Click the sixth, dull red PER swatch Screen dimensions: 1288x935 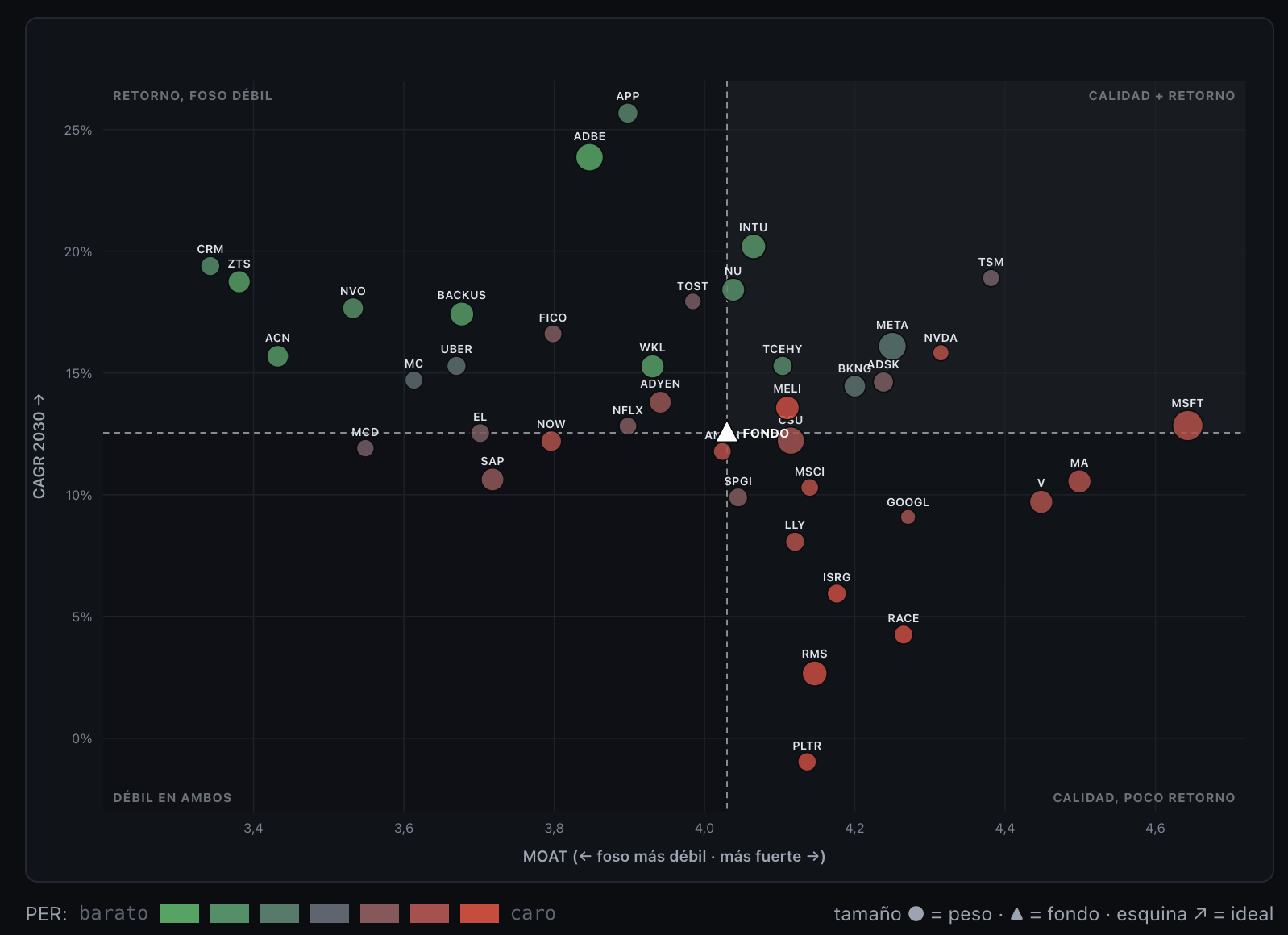tap(430, 913)
